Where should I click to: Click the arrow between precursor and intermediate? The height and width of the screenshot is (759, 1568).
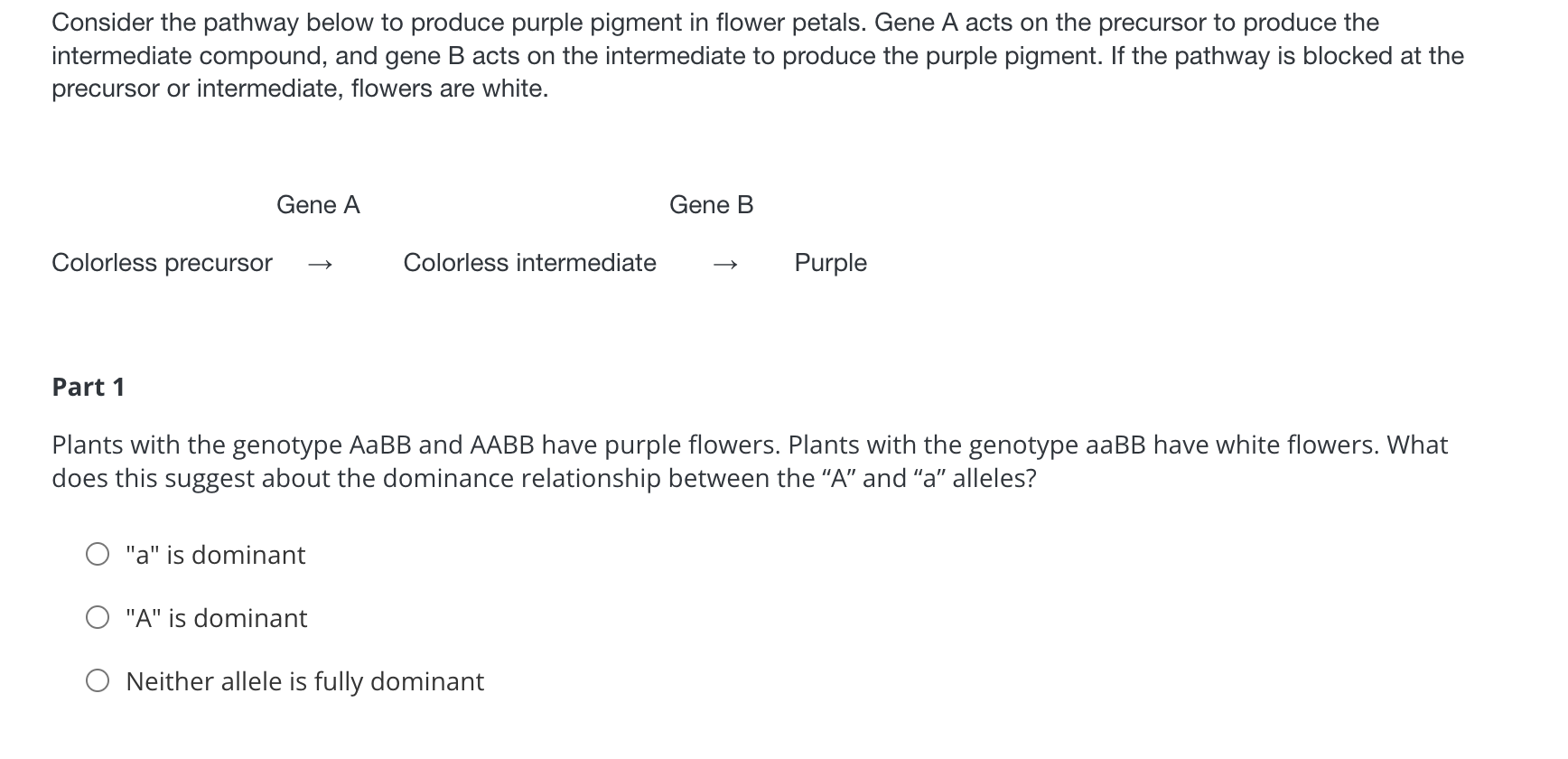pyautogui.click(x=321, y=264)
